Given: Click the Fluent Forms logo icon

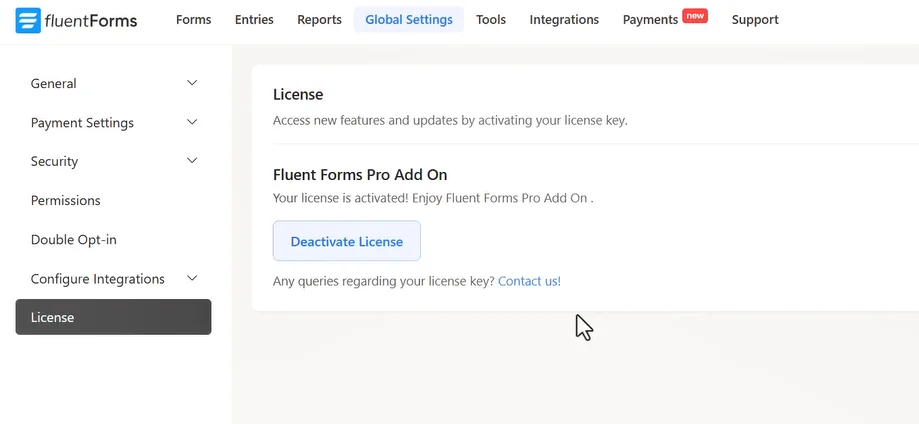Looking at the screenshot, I should click(x=29, y=20).
